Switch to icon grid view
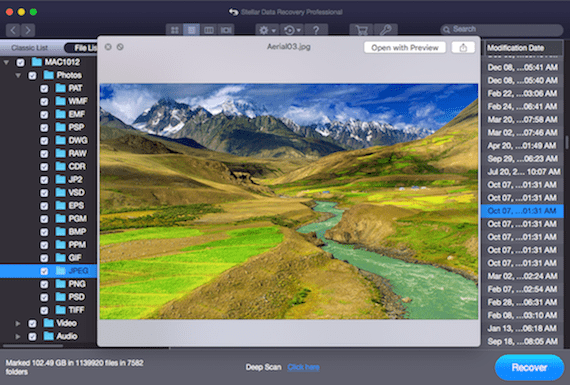The height and width of the screenshot is (385, 570). pos(174,30)
